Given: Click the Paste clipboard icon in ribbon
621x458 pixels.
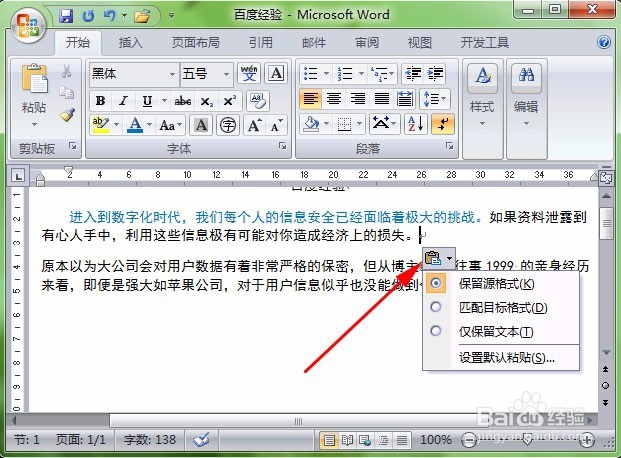Looking at the screenshot, I should [34, 78].
